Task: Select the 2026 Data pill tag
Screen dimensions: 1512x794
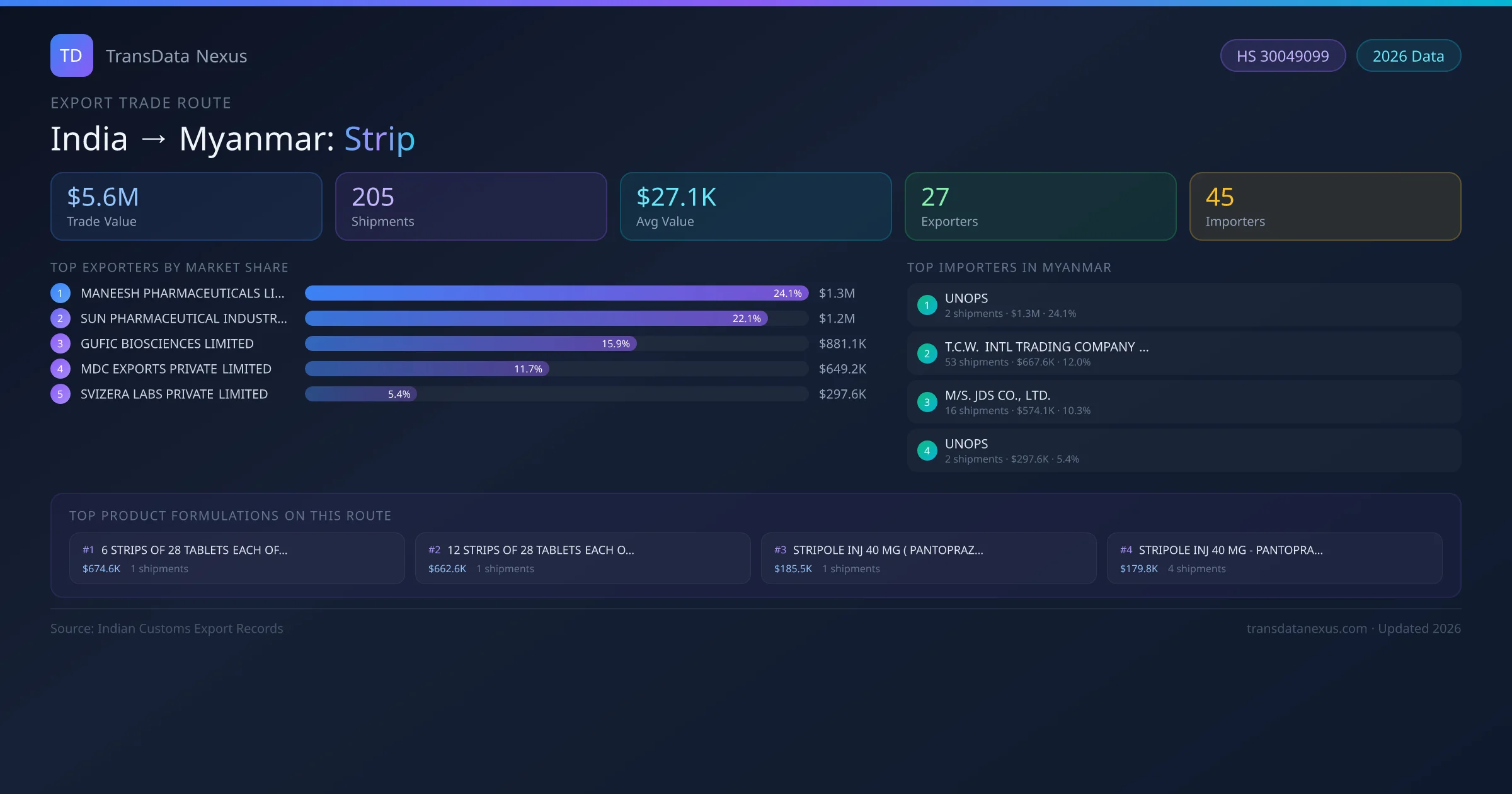Action: pyautogui.click(x=1408, y=56)
